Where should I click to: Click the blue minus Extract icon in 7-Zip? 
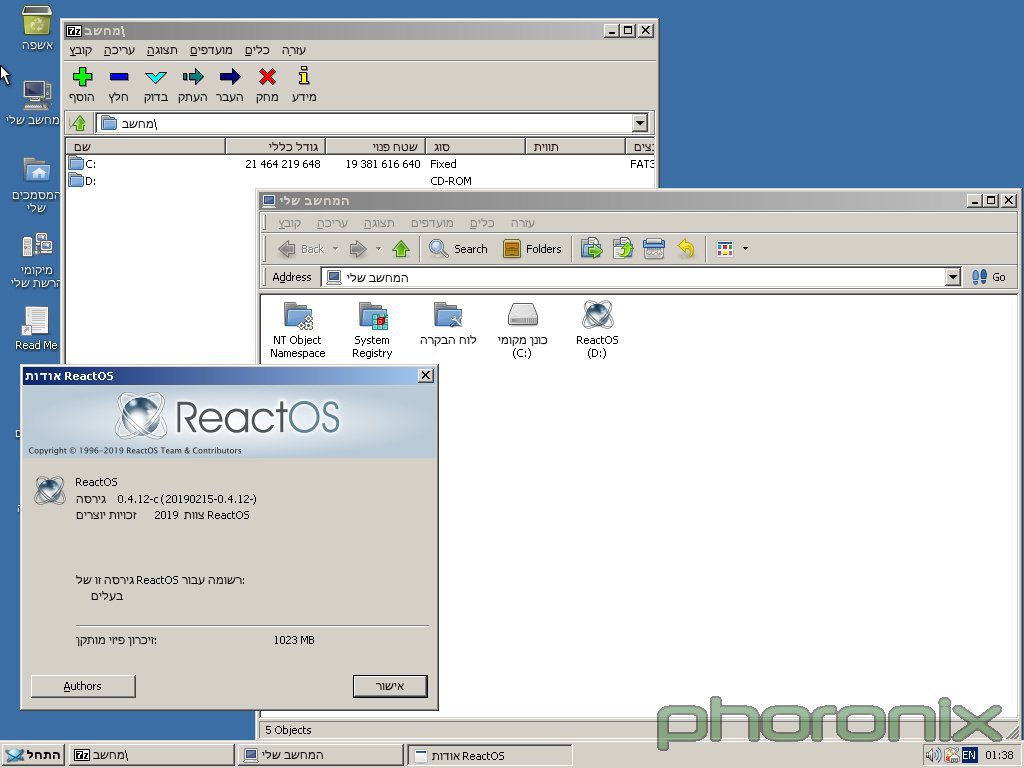[x=119, y=77]
